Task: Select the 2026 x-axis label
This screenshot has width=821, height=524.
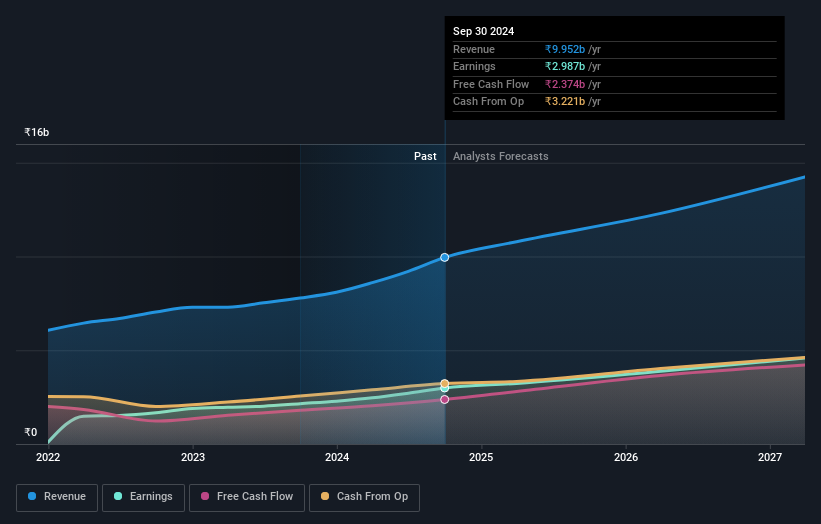Action: pos(626,457)
